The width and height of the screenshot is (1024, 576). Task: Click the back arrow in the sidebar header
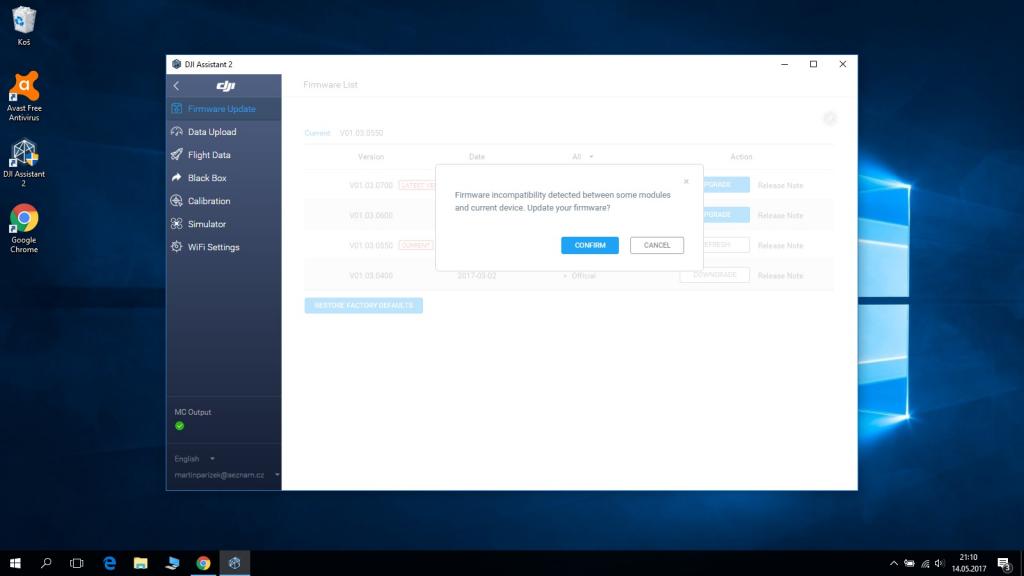point(177,86)
